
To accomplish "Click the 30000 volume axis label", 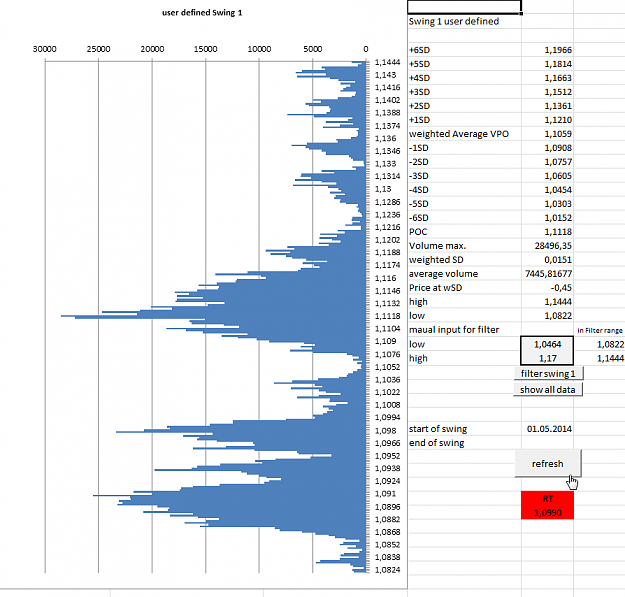I will (44, 49).
